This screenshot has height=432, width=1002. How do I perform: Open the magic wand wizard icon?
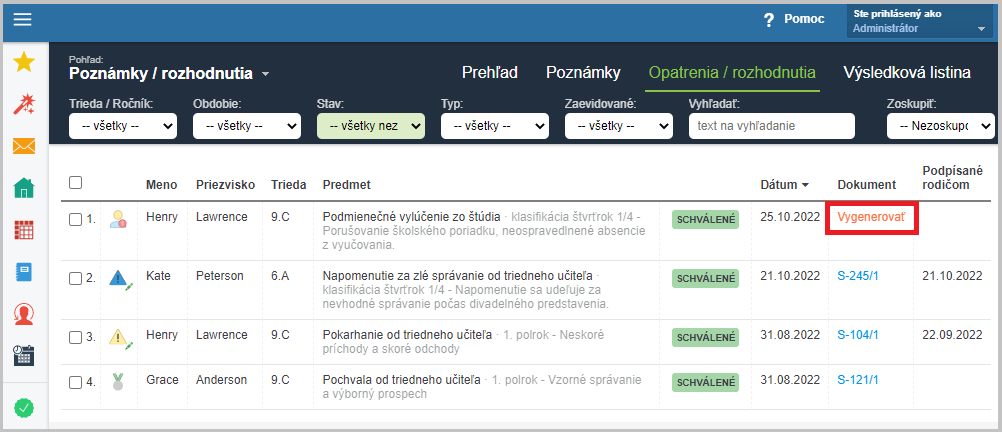coord(24,104)
